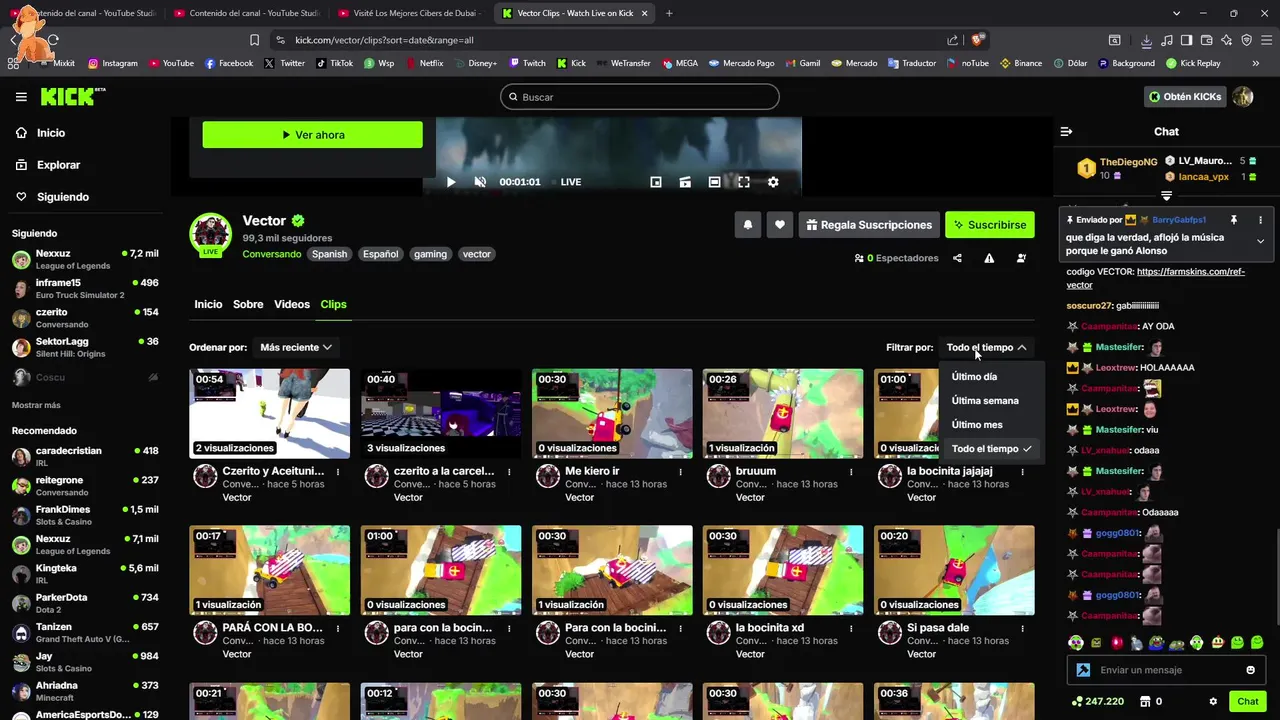Open the user profile avatar menu
The height and width of the screenshot is (720, 1280).
[1243, 97]
